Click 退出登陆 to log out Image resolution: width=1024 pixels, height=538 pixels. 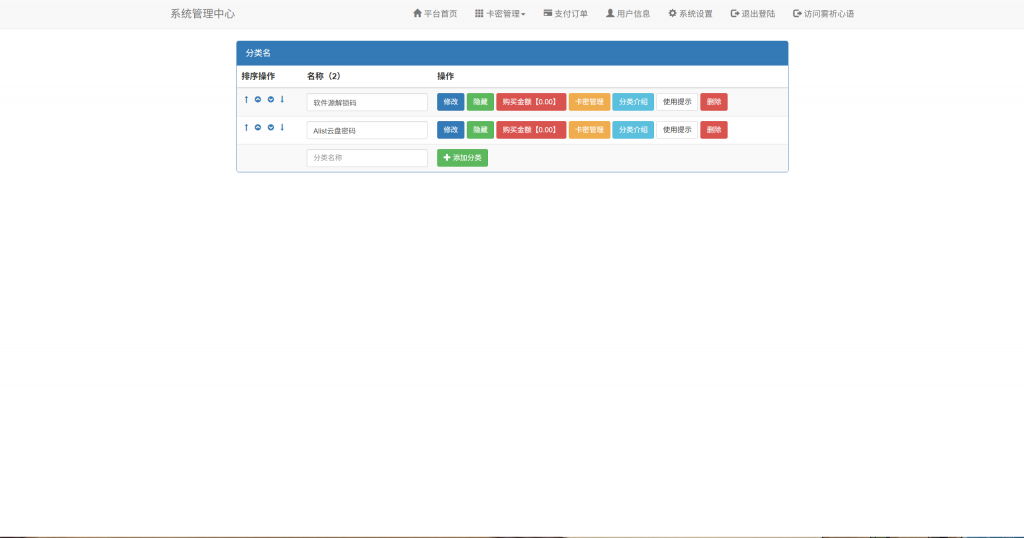click(x=753, y=14)
